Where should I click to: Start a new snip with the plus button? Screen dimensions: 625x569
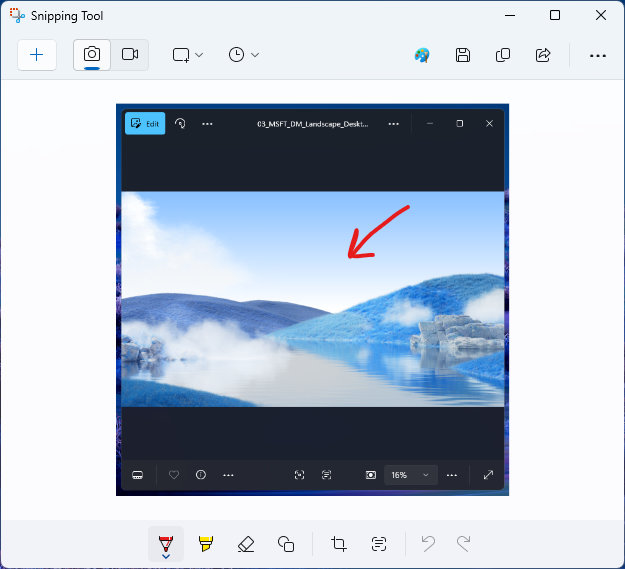(x=37, y=55)
